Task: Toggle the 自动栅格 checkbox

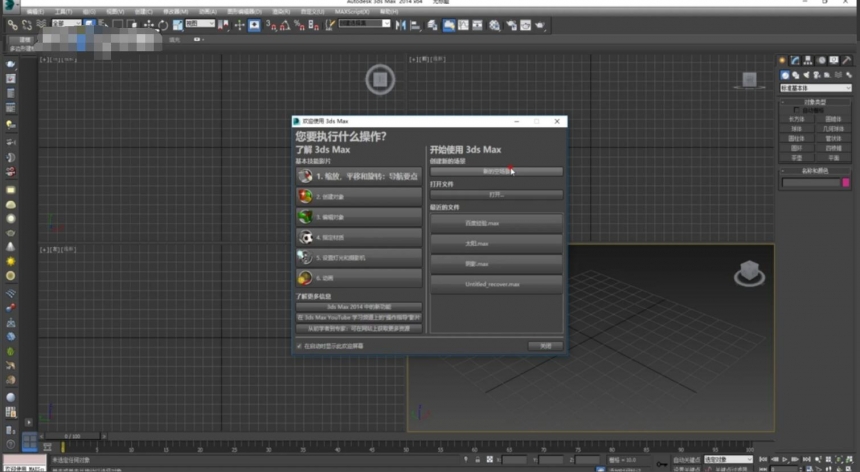Action: coord(796,110)
